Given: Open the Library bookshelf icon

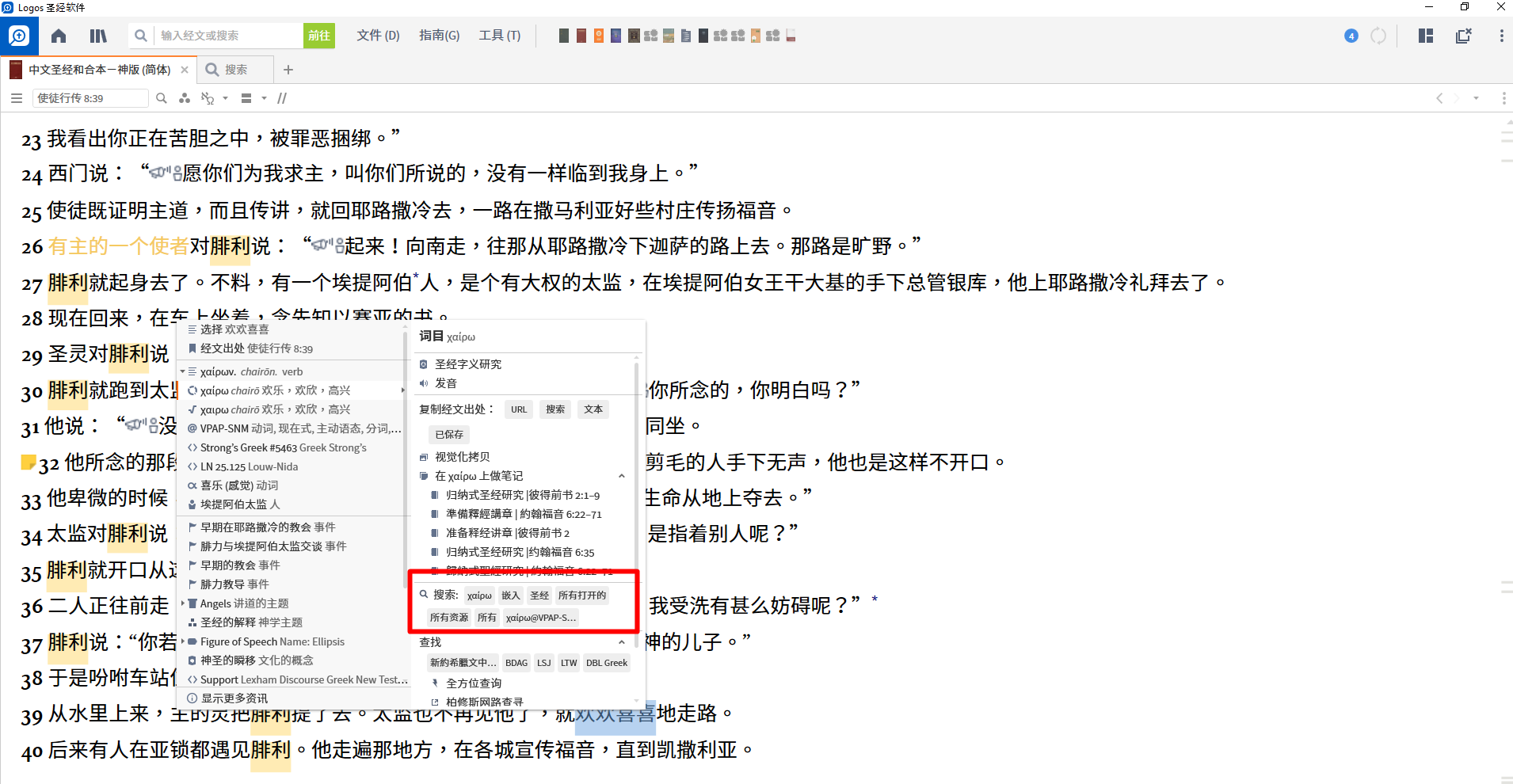Looking at the screenshot, I should tap(98, 36).
